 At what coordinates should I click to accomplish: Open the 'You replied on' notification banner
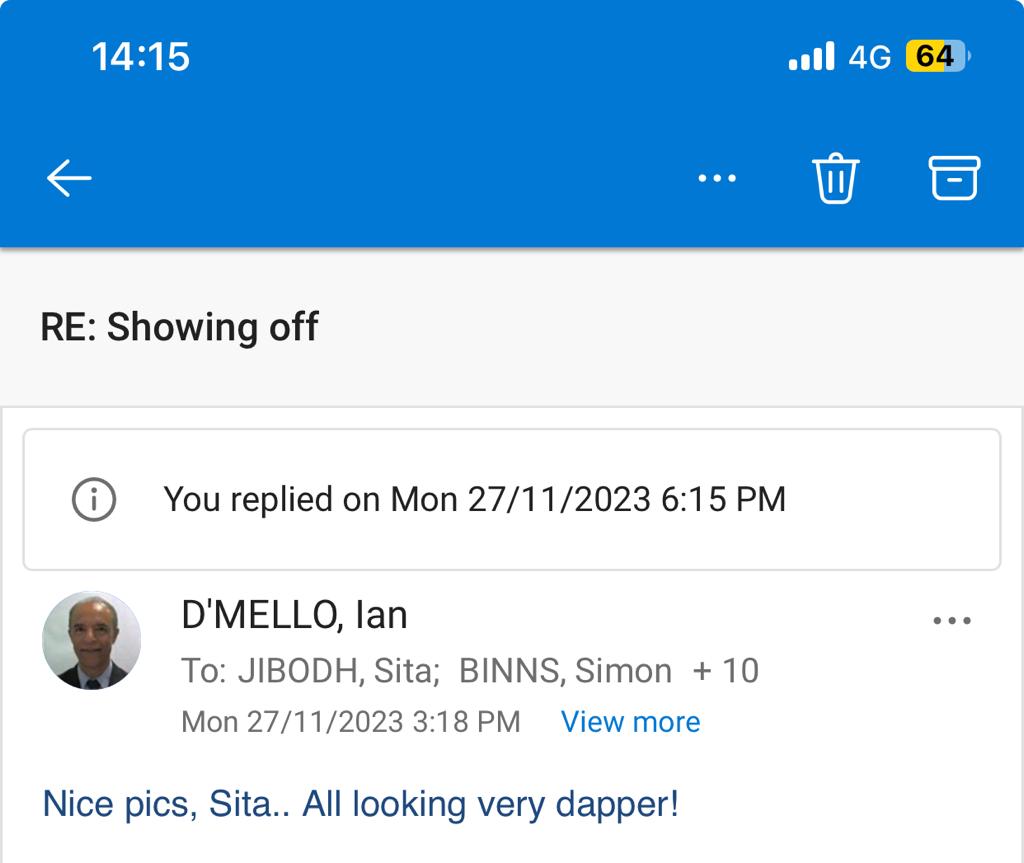pos(474,499)
